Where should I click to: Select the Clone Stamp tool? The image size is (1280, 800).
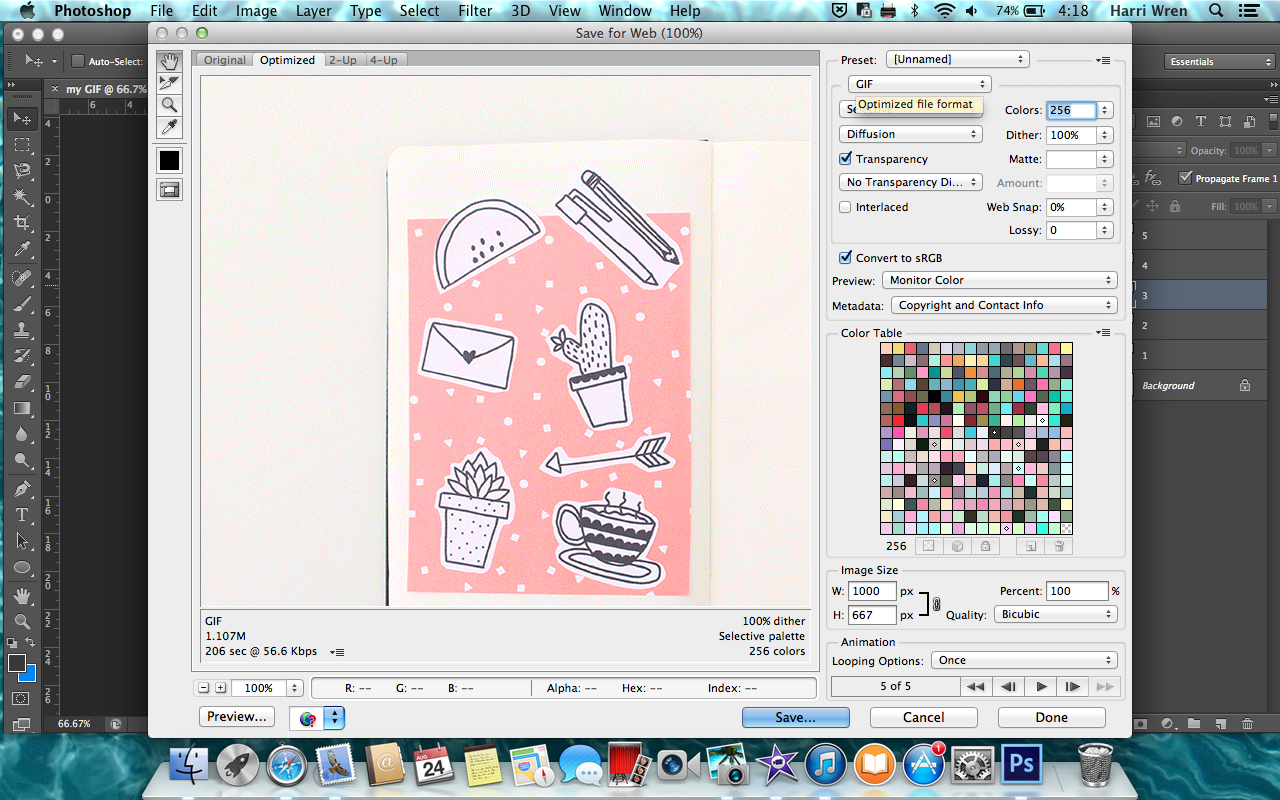tap(21, 330)
